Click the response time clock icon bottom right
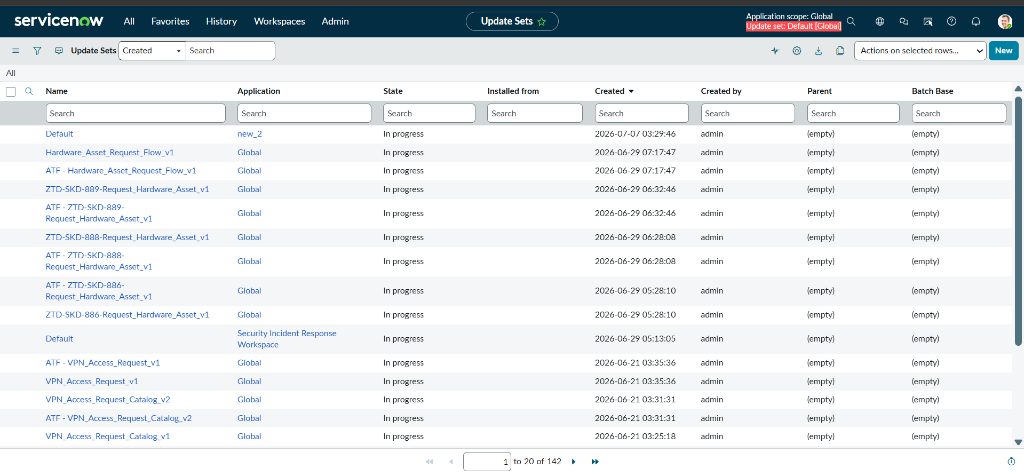 tap(1012, 462)
